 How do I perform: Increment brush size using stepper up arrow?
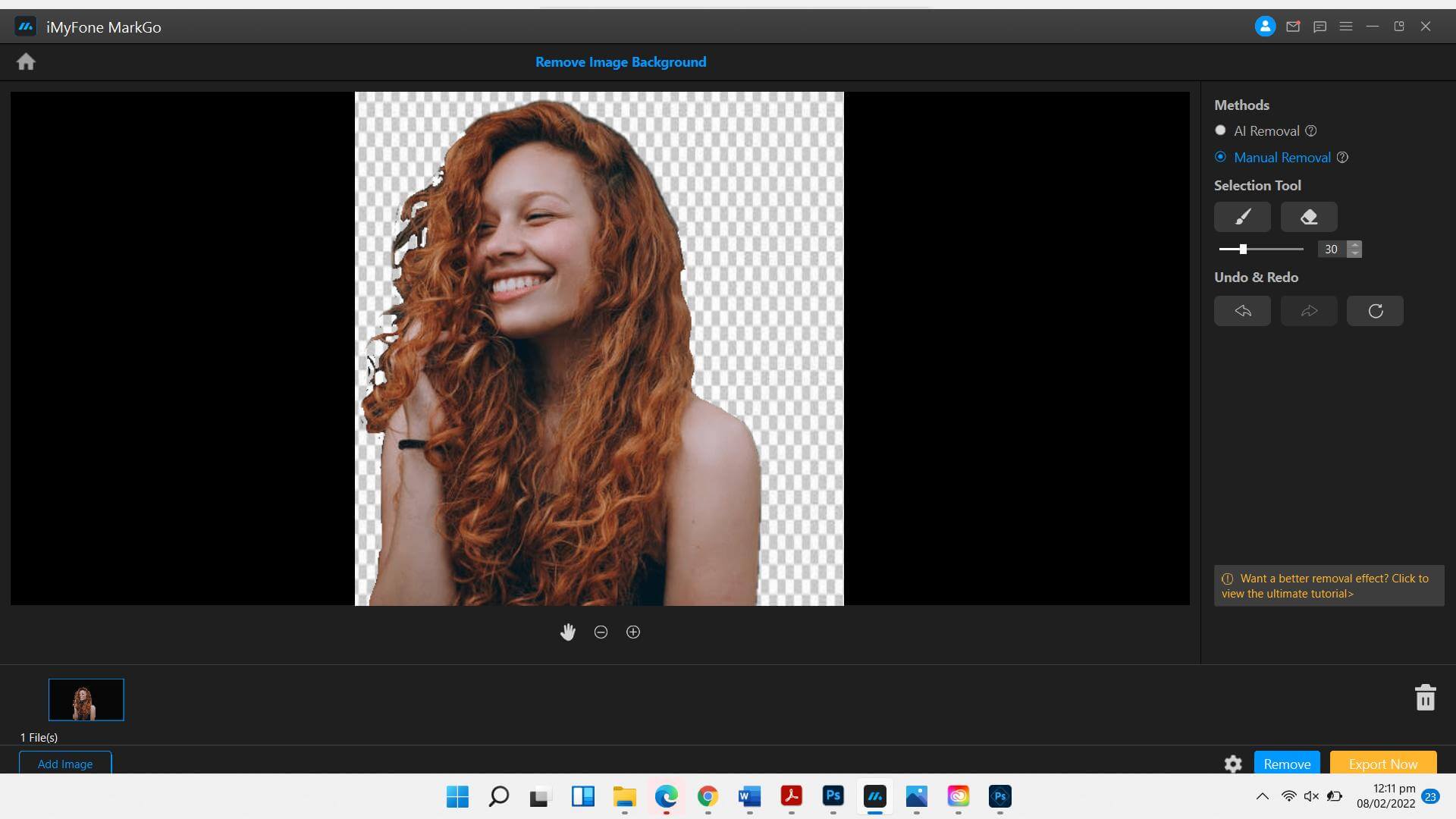pos(1354,245)
